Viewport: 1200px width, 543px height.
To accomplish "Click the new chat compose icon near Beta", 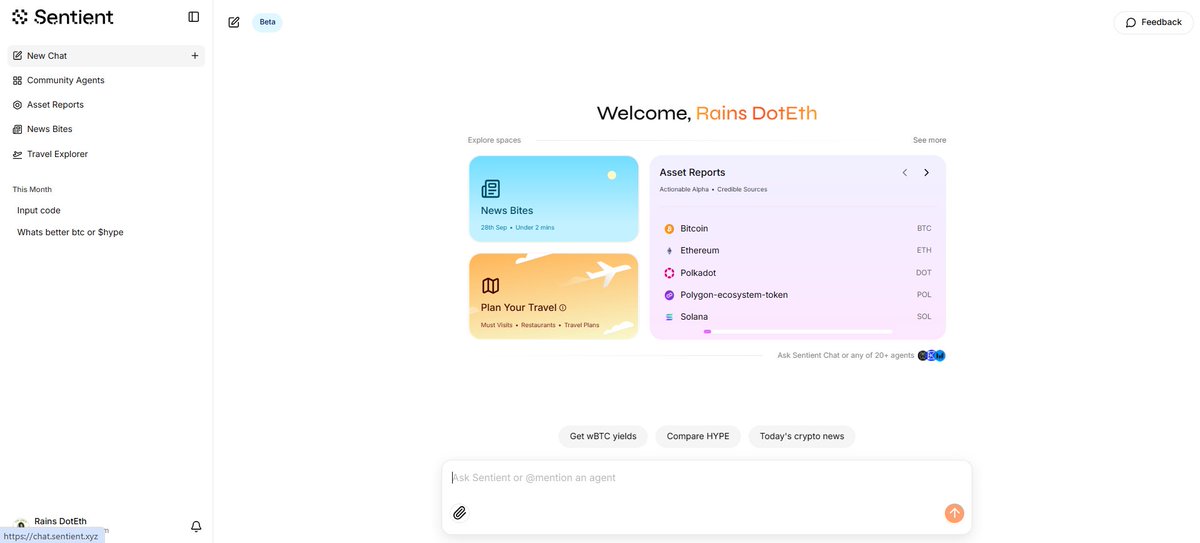I will click(x=234, y=22).
